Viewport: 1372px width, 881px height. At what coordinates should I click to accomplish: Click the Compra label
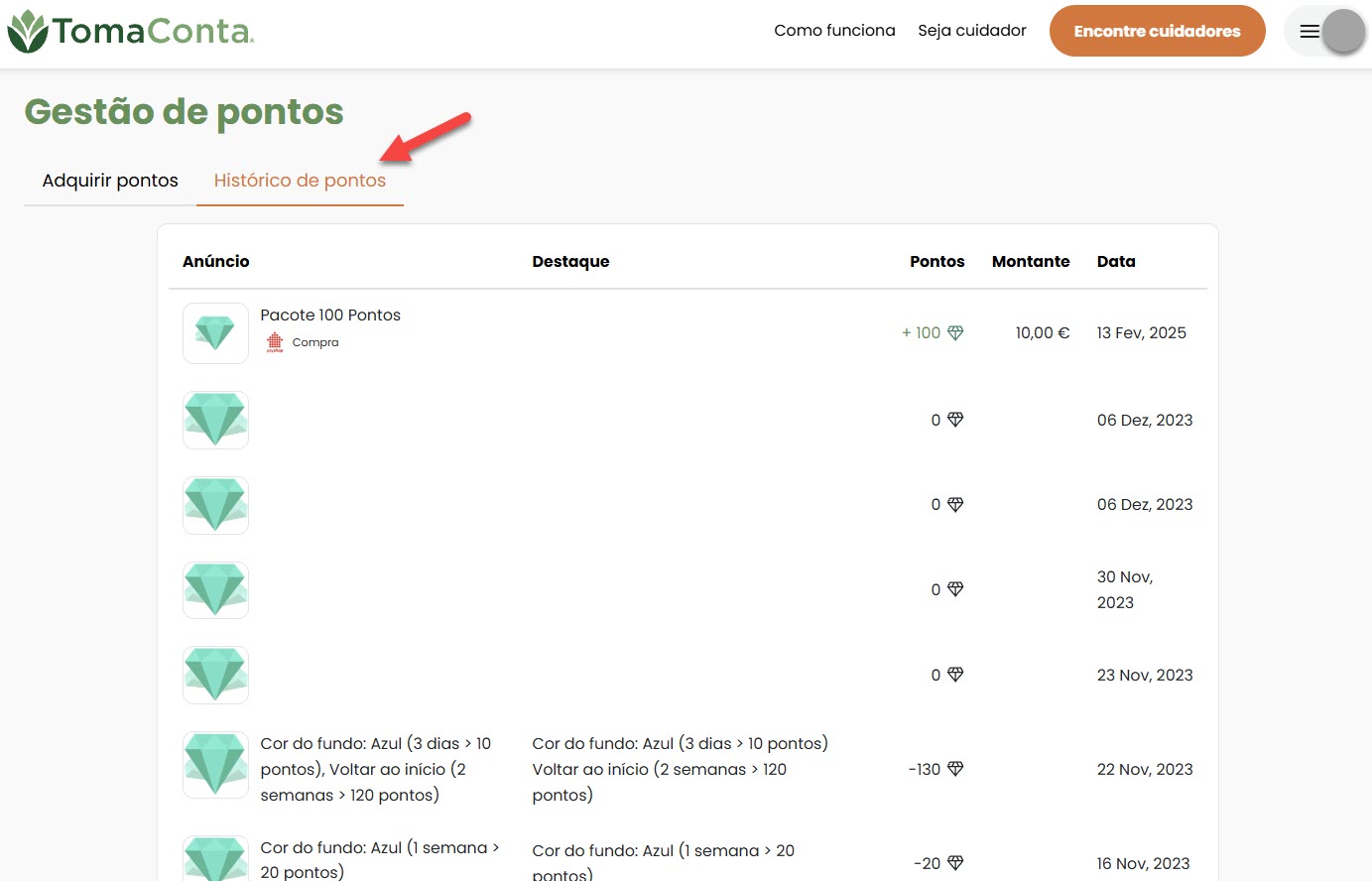point(315,342)
